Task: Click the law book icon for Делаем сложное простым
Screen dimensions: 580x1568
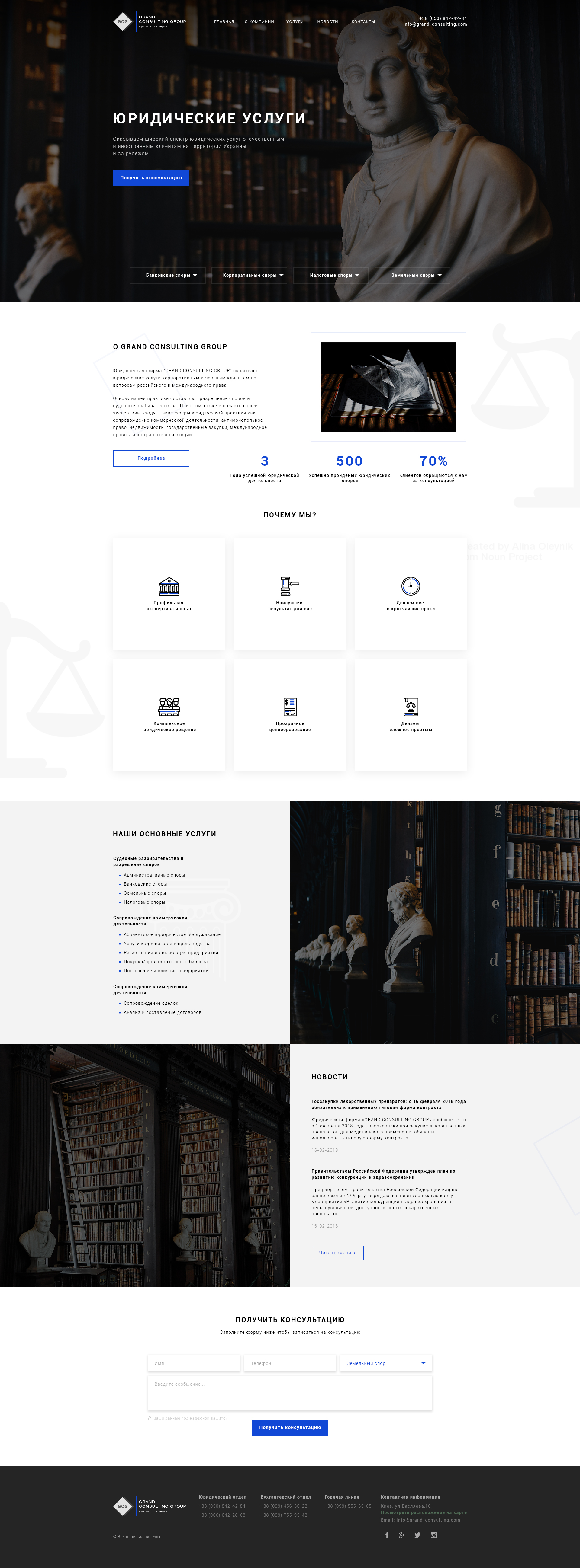Action: click(x=411, y=707)
